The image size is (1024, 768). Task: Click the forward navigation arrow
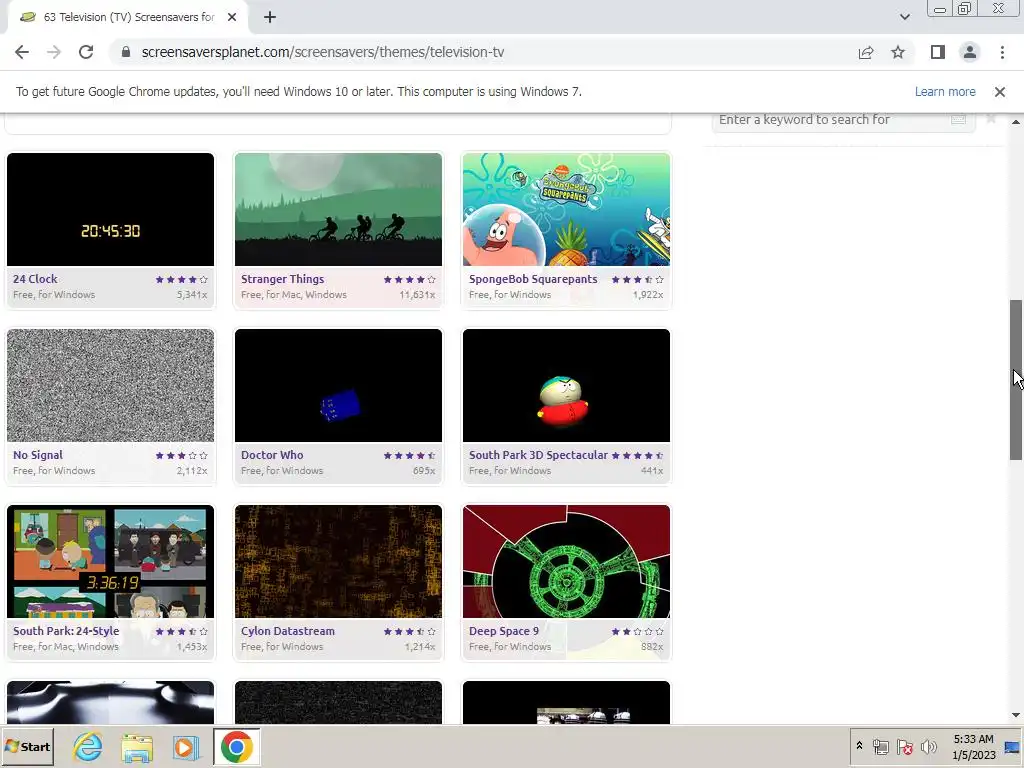point(54,52)
